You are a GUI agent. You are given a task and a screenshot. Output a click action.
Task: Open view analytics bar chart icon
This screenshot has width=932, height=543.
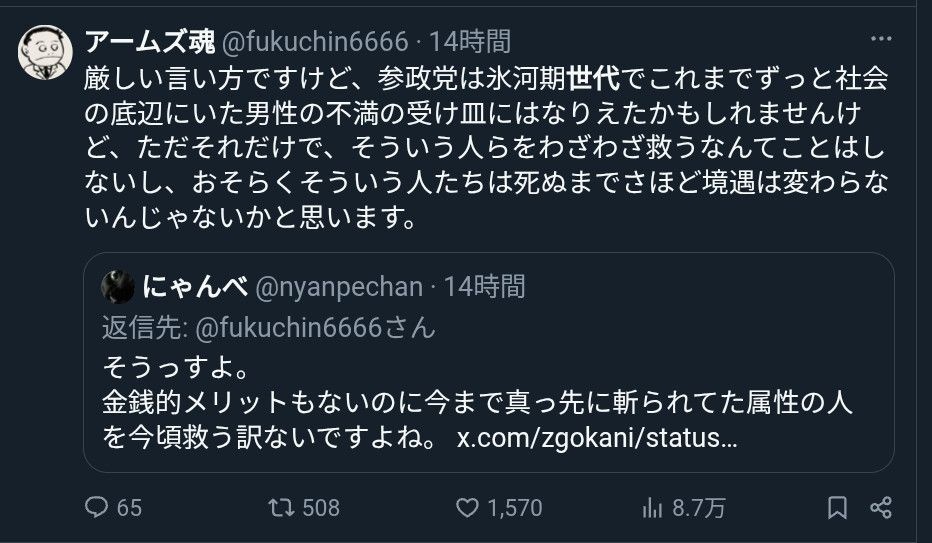652,508
